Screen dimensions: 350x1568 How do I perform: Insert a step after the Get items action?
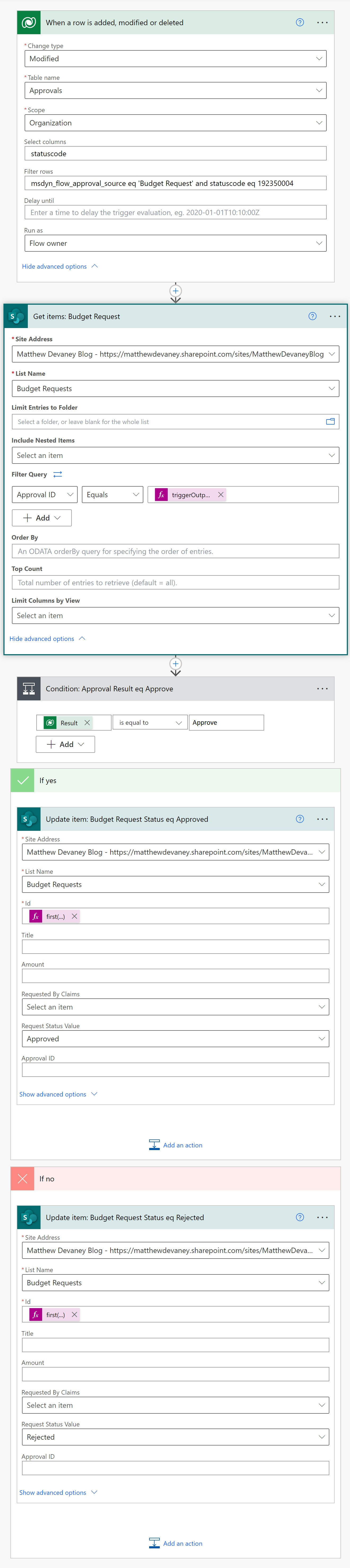175,664
